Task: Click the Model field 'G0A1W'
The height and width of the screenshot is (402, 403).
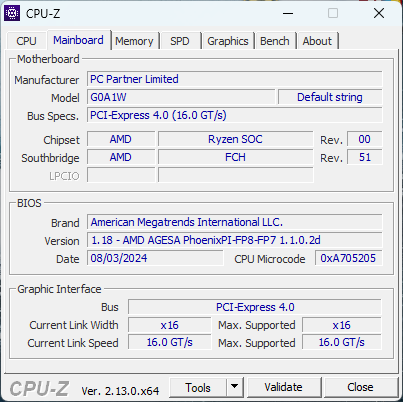Action: (181, 97)
